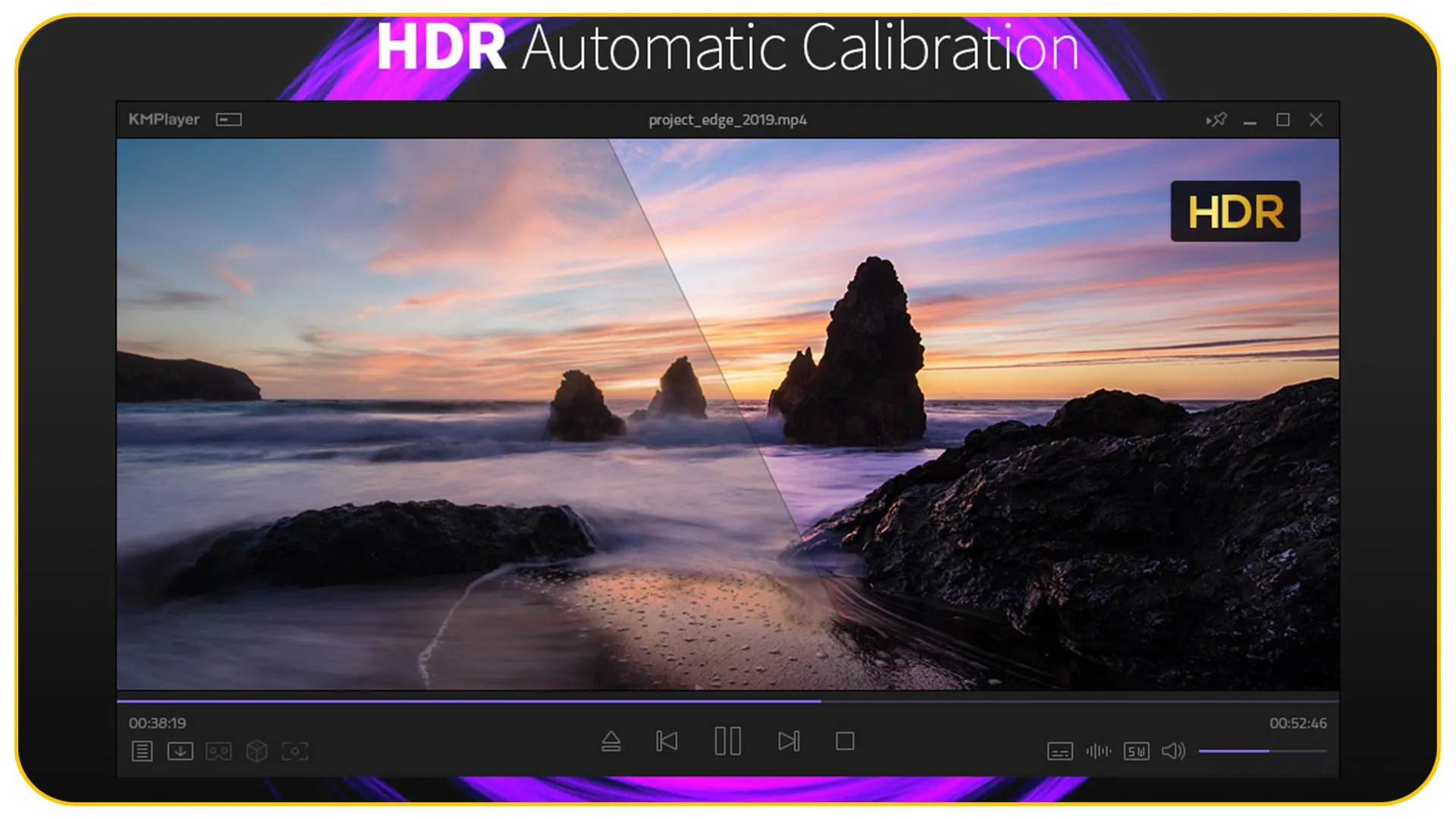
Task: Pin the player window on top
Action: click(1216, 120)
